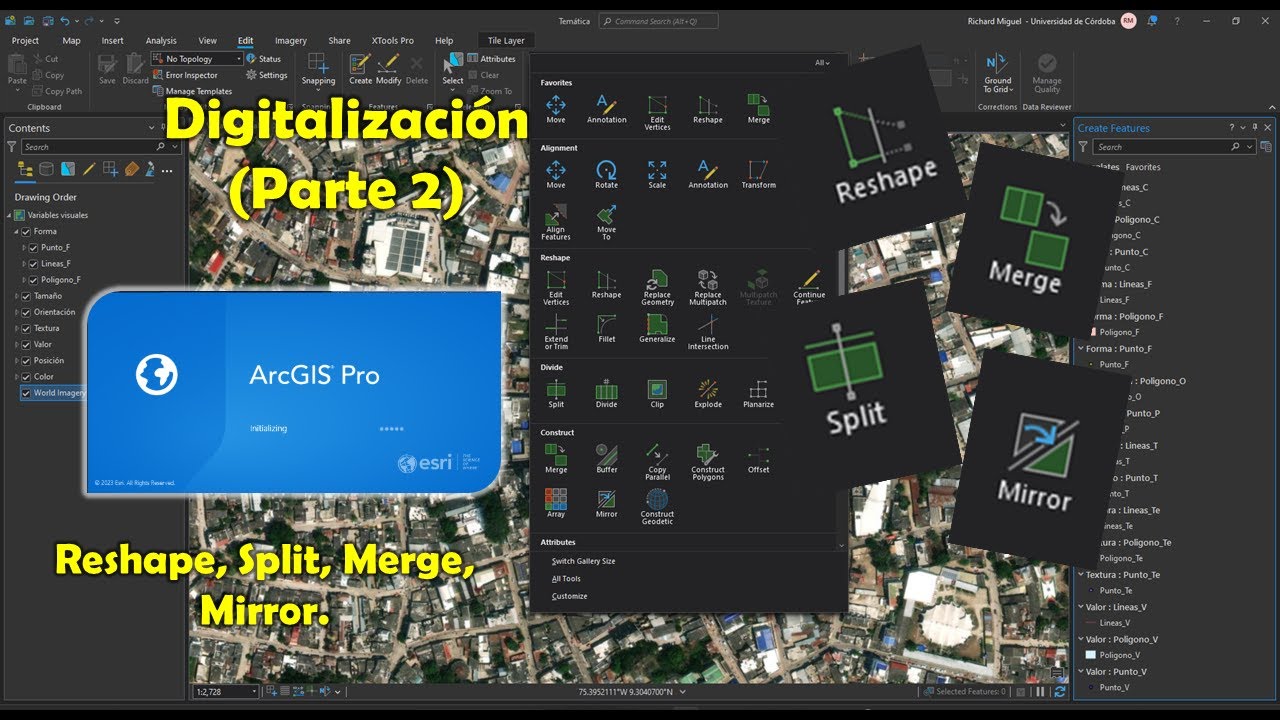Pick the Line Intersection tool
1280x720 pixels.
click(x=708, y=332)
